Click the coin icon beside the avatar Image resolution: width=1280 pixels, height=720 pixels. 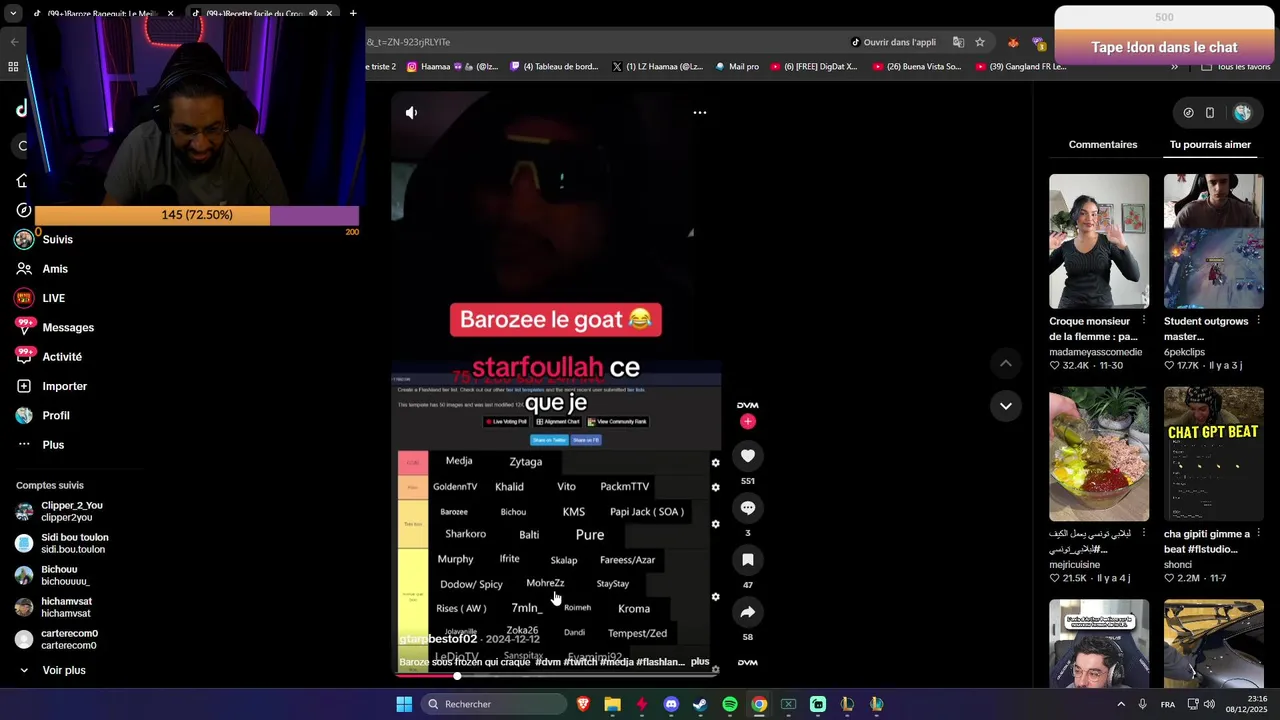pos(1188,113)
